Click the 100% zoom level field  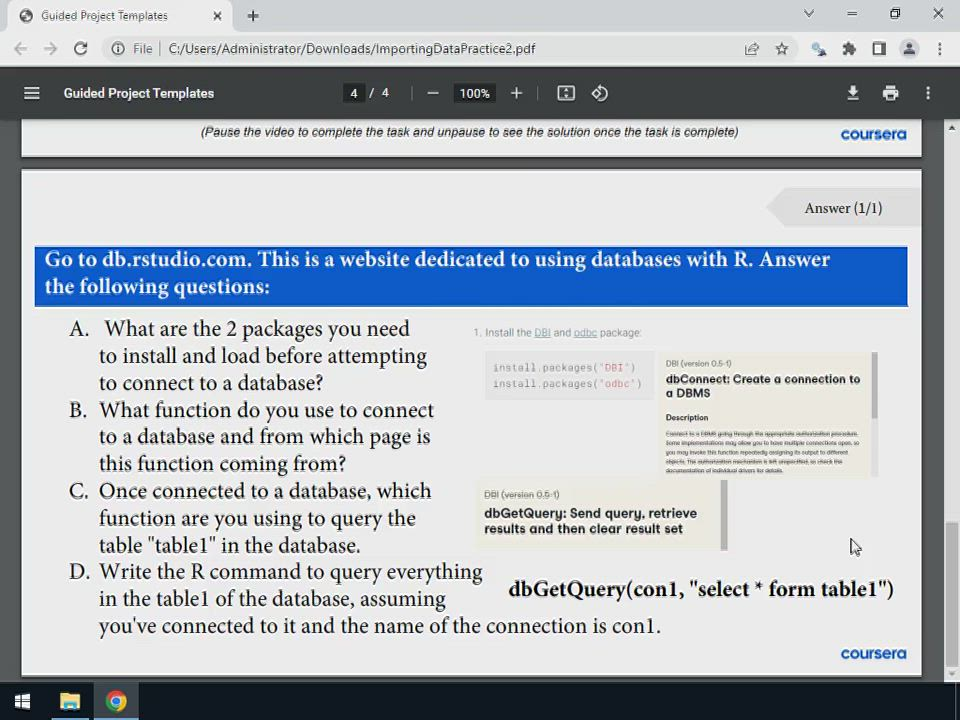(x=474, y=93)
